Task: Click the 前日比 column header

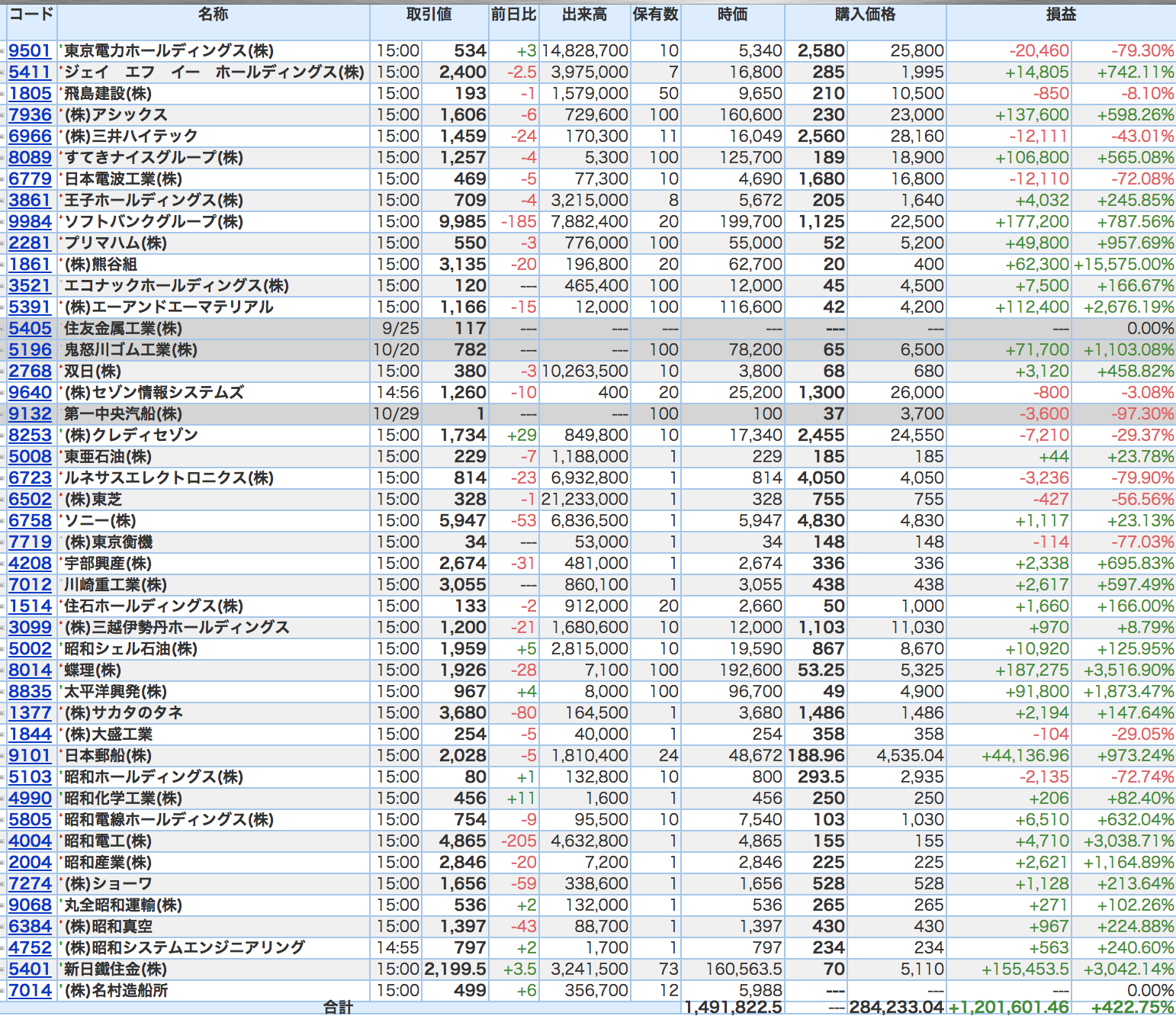Action: pos(513,14)
